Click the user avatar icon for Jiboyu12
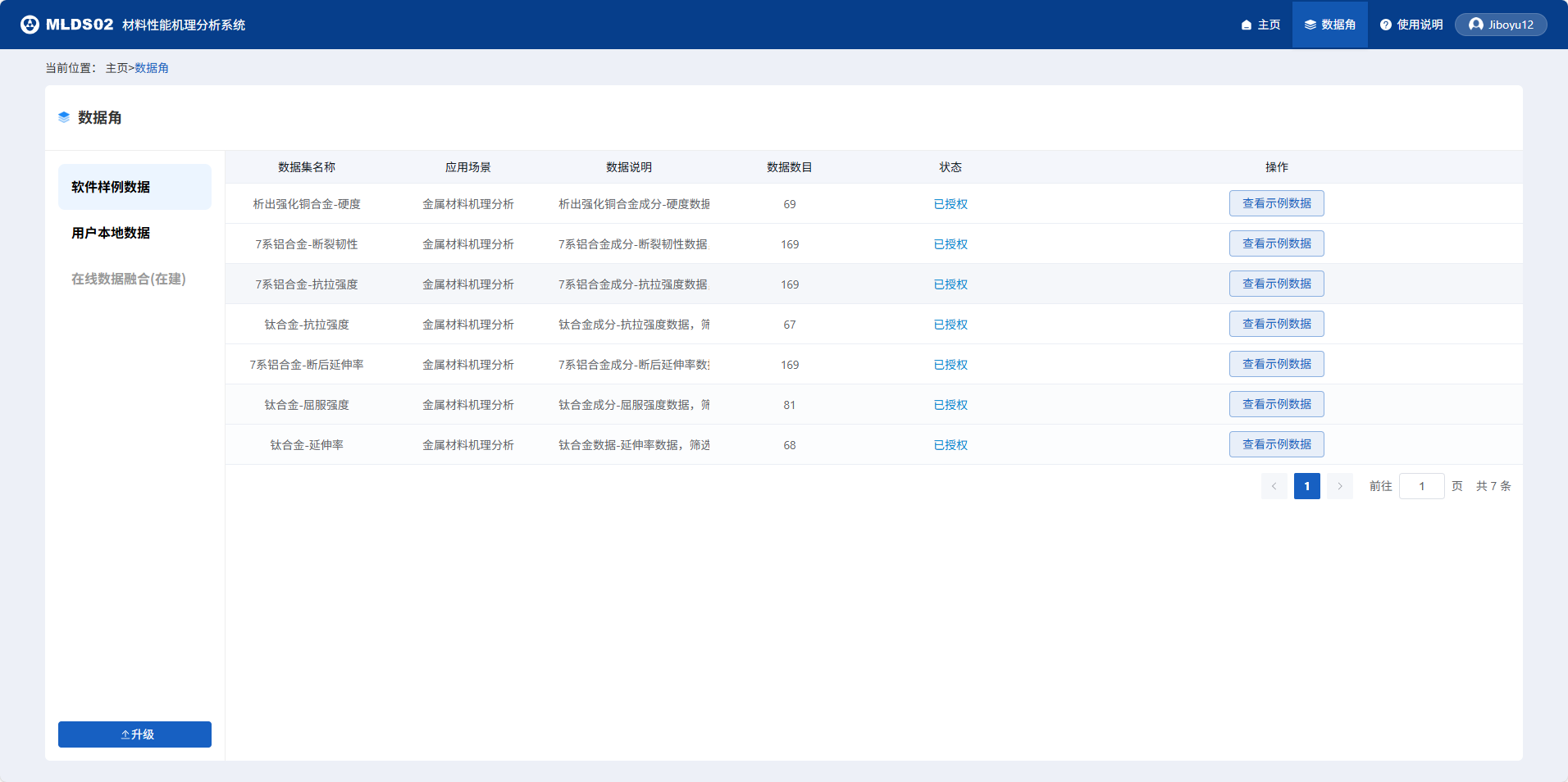 click(x=1475, y=25)
